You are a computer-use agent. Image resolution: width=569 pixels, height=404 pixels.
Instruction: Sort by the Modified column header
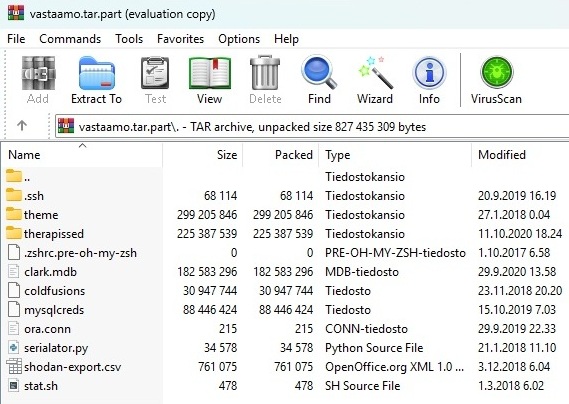click(520, 155)
